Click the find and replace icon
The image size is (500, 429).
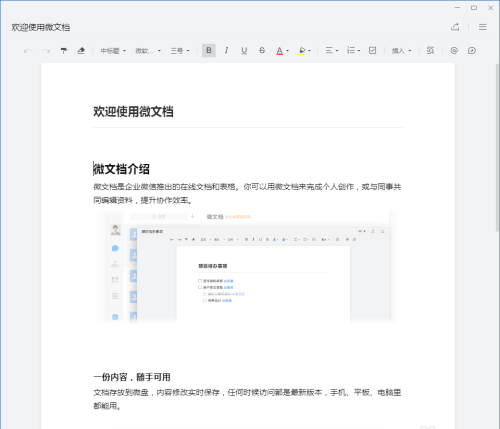click(430, 51)
